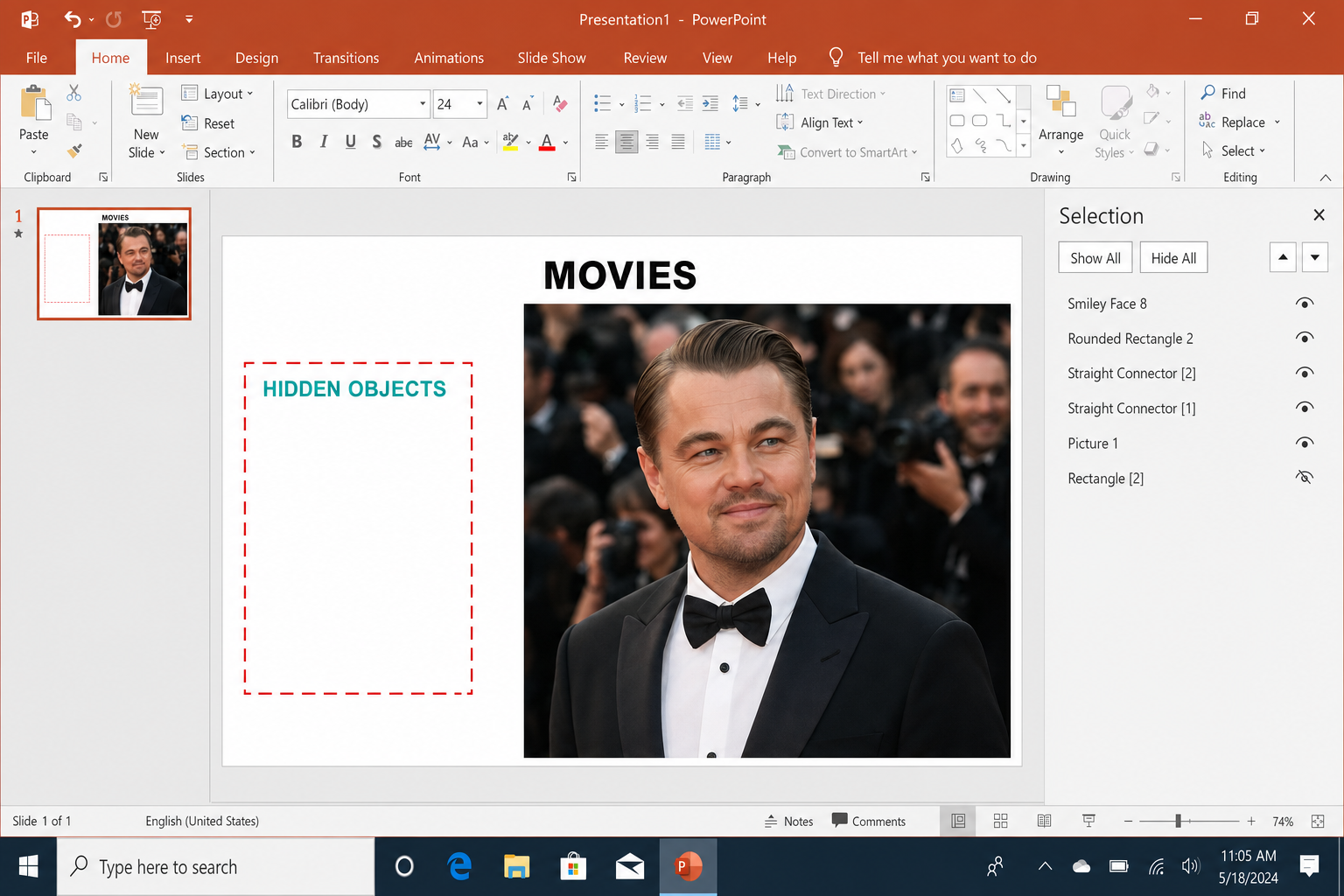The width and height of the screenshot is (1344, 896).
Task: Switch to the Design tab
Action: pos(256,58)
